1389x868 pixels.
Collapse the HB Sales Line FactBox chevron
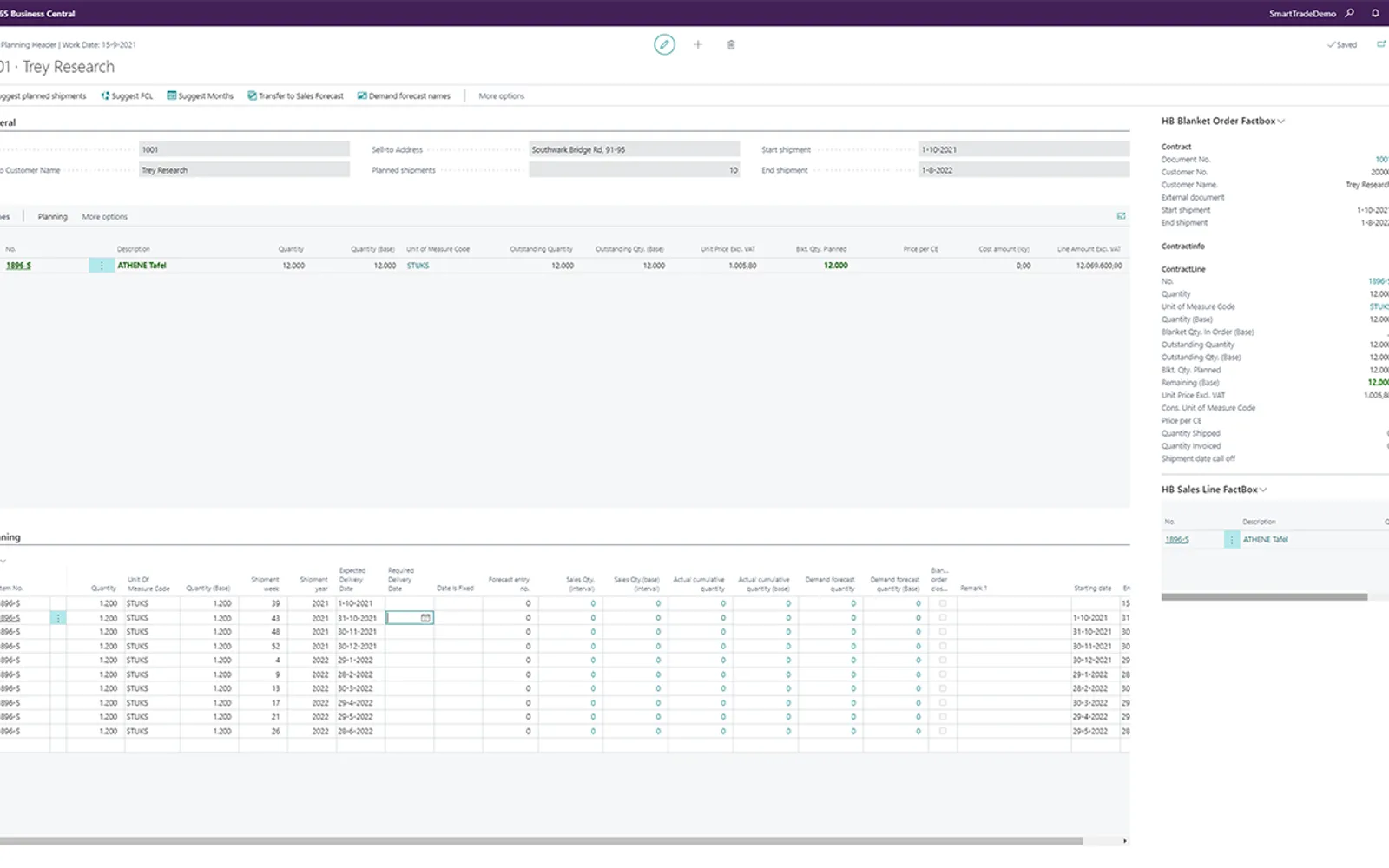(x=1263, y=490)
